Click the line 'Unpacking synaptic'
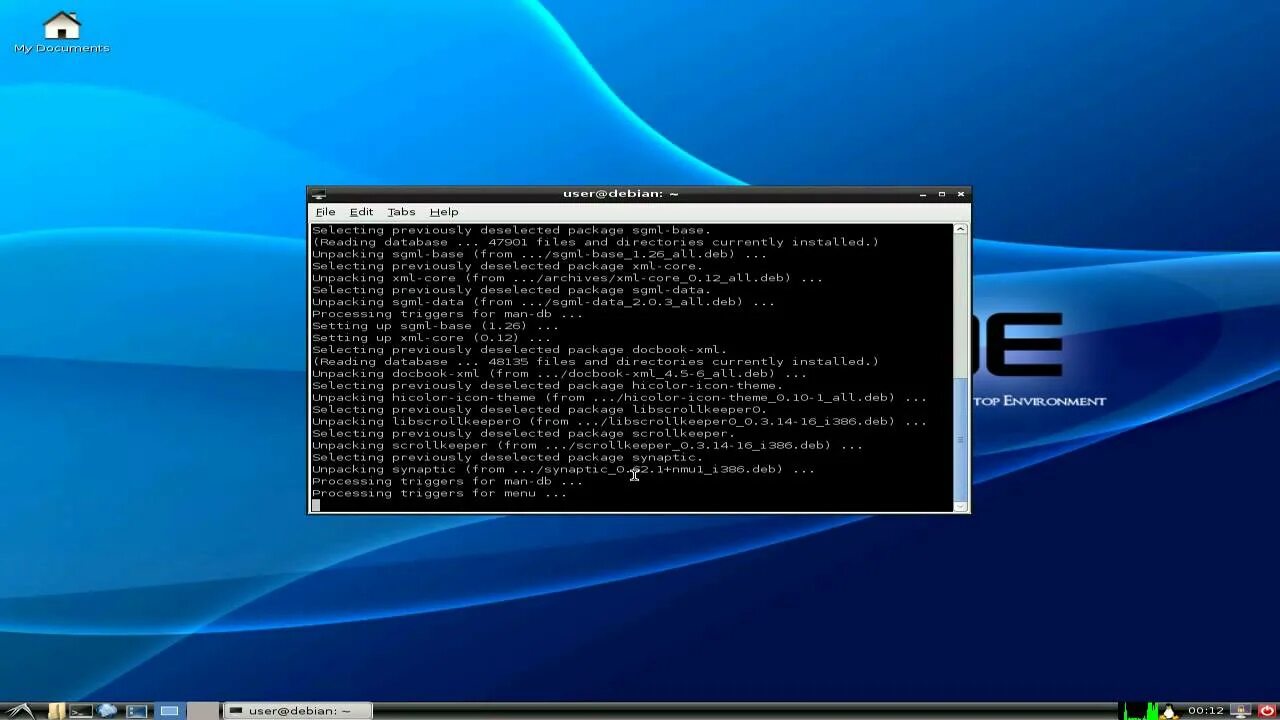 pyautogui.click(x=563, y=469)
